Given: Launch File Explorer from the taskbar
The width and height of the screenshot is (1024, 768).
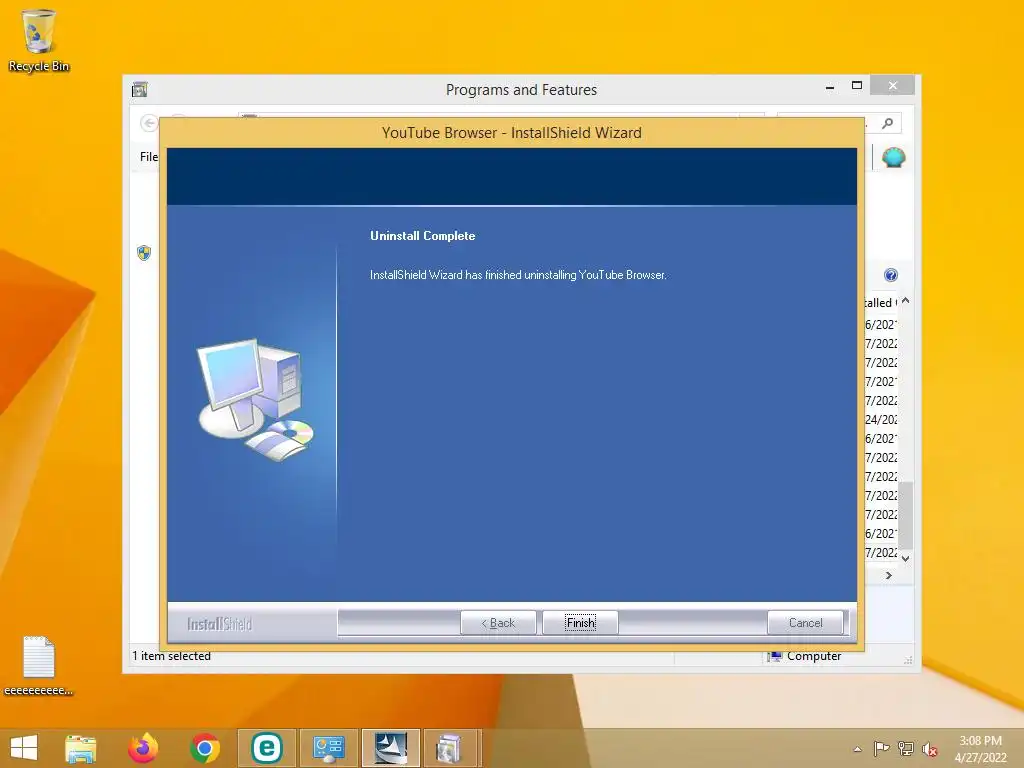Looking at the screenshot, I should [x=80, y=748].
